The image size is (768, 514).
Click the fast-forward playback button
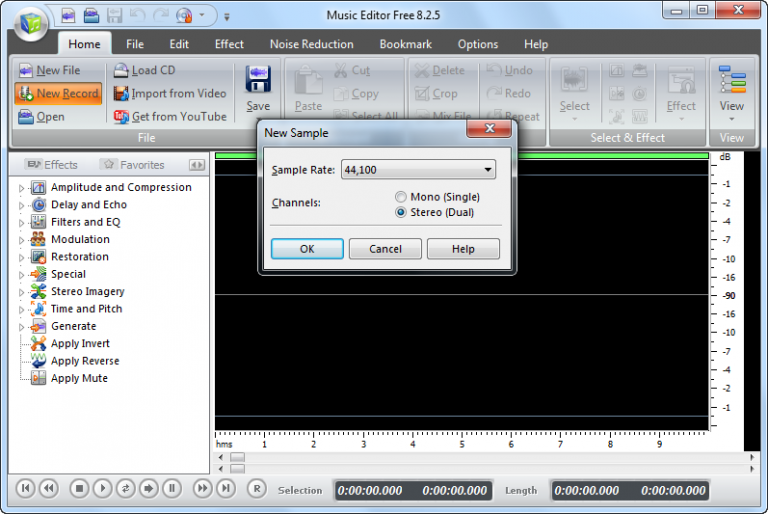pyautogui.click(x=202, y=488)
